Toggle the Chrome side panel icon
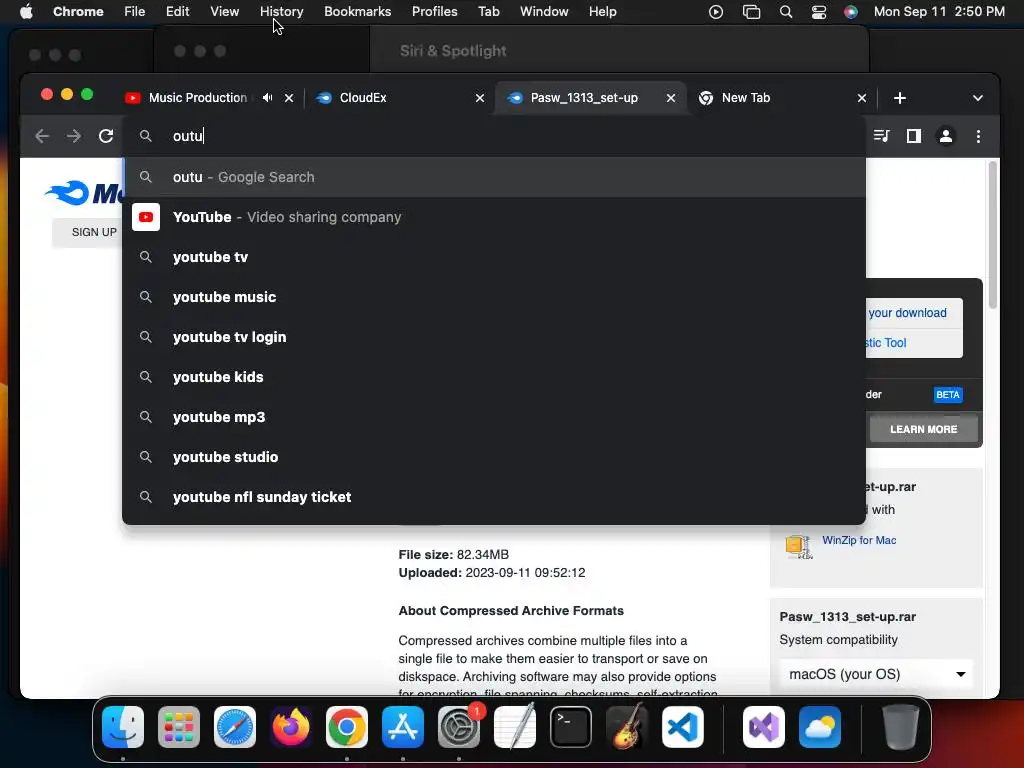 [914, 136]
